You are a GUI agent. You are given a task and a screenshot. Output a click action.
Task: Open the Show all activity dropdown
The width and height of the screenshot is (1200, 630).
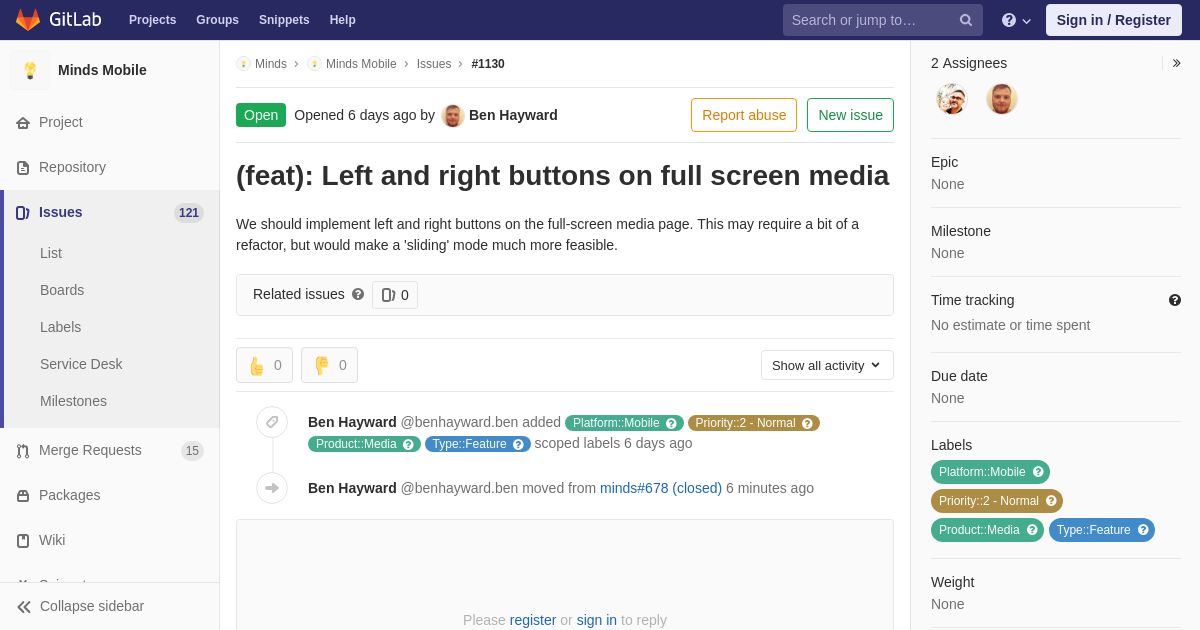[x=827, y=365]
